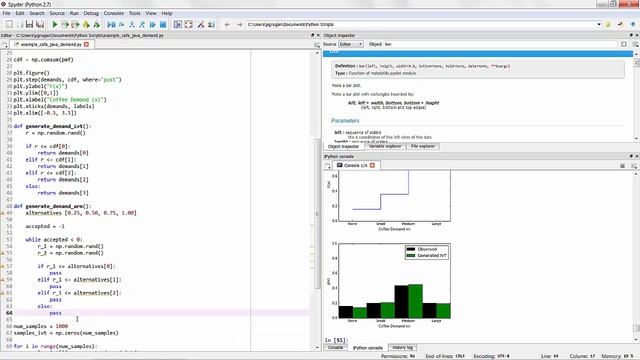Run the current line in debugger
Image resolution: width=640 pixels, height=360 pixels.
tap(122, 24)
